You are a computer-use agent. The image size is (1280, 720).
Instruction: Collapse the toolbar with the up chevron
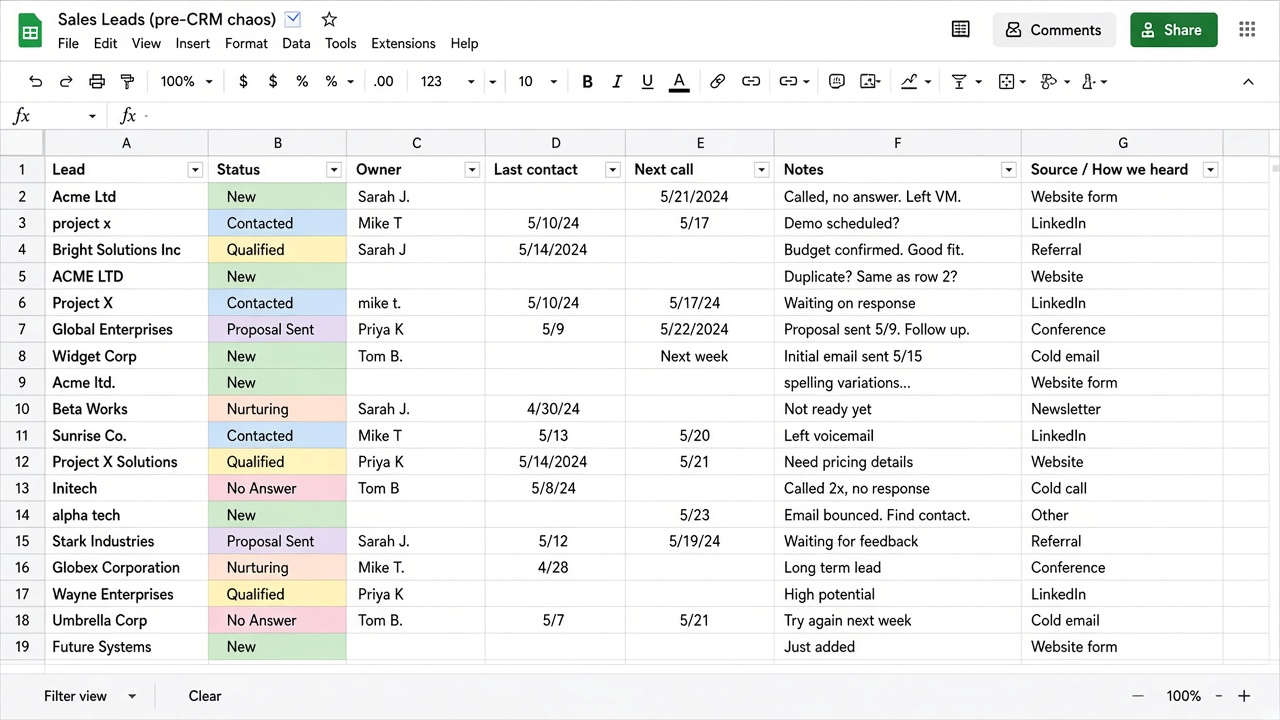tap(1248, 82)
